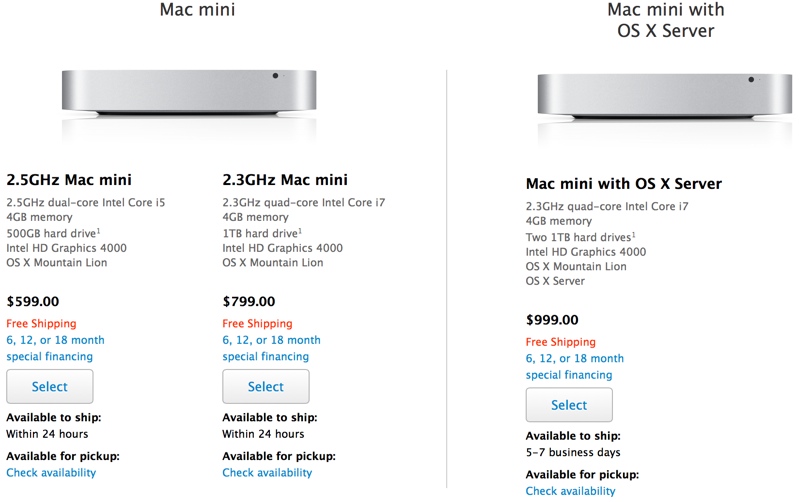Image resolution: width=800 pixels, height=502 pixels.
Task: Click Free Shipping text under $599.00
Action: tap(41, 323)
